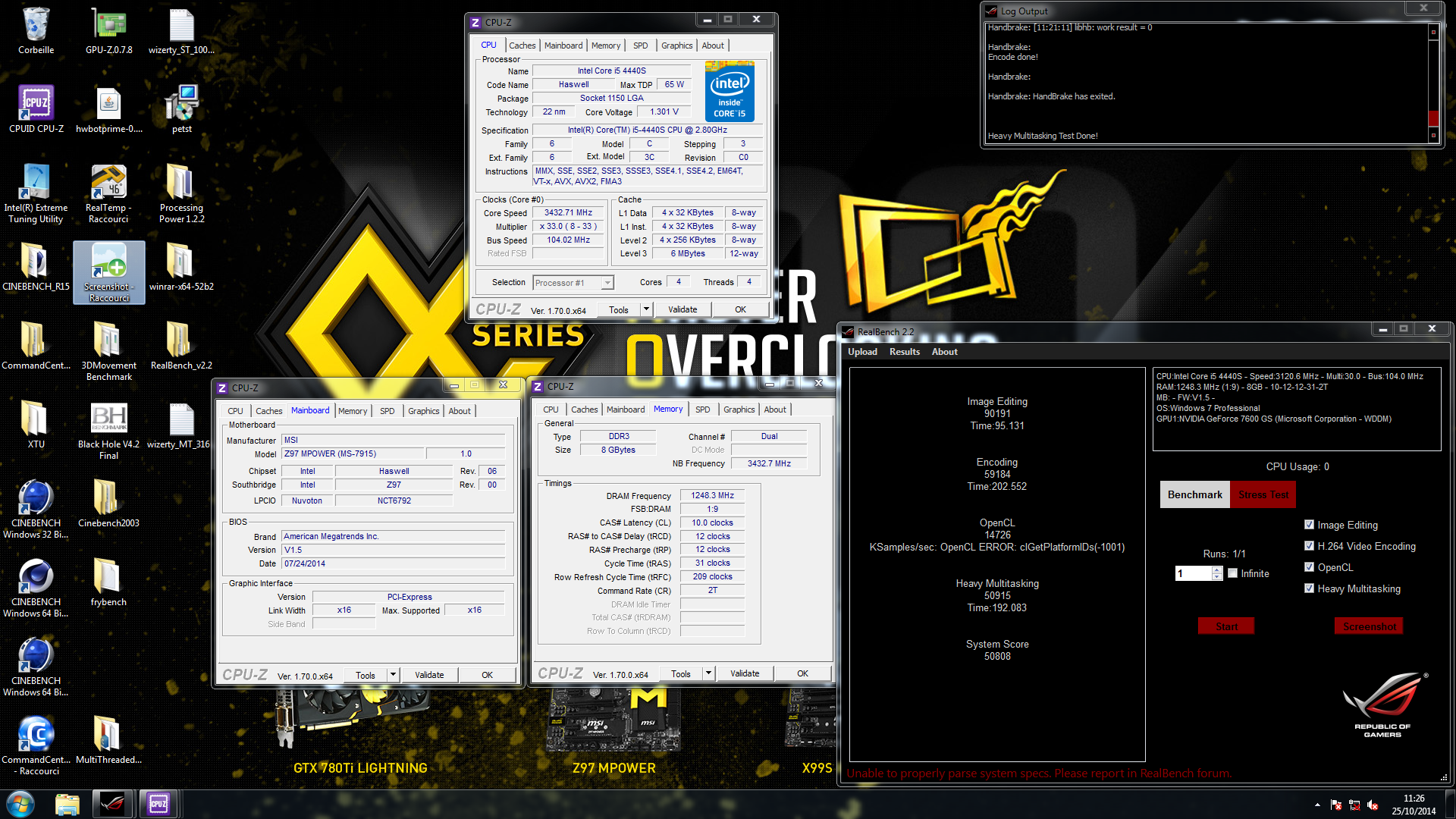Open Processing Power 1.2.2 folder
Screen dimensions: 1456x819
pyautogui.click(x=181, y=193)
